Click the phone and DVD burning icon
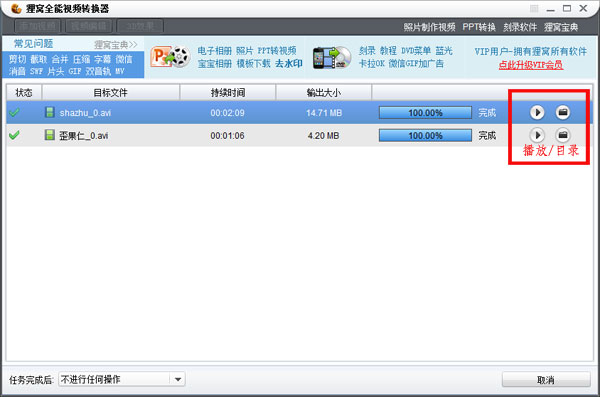 [x=332, y=58]
